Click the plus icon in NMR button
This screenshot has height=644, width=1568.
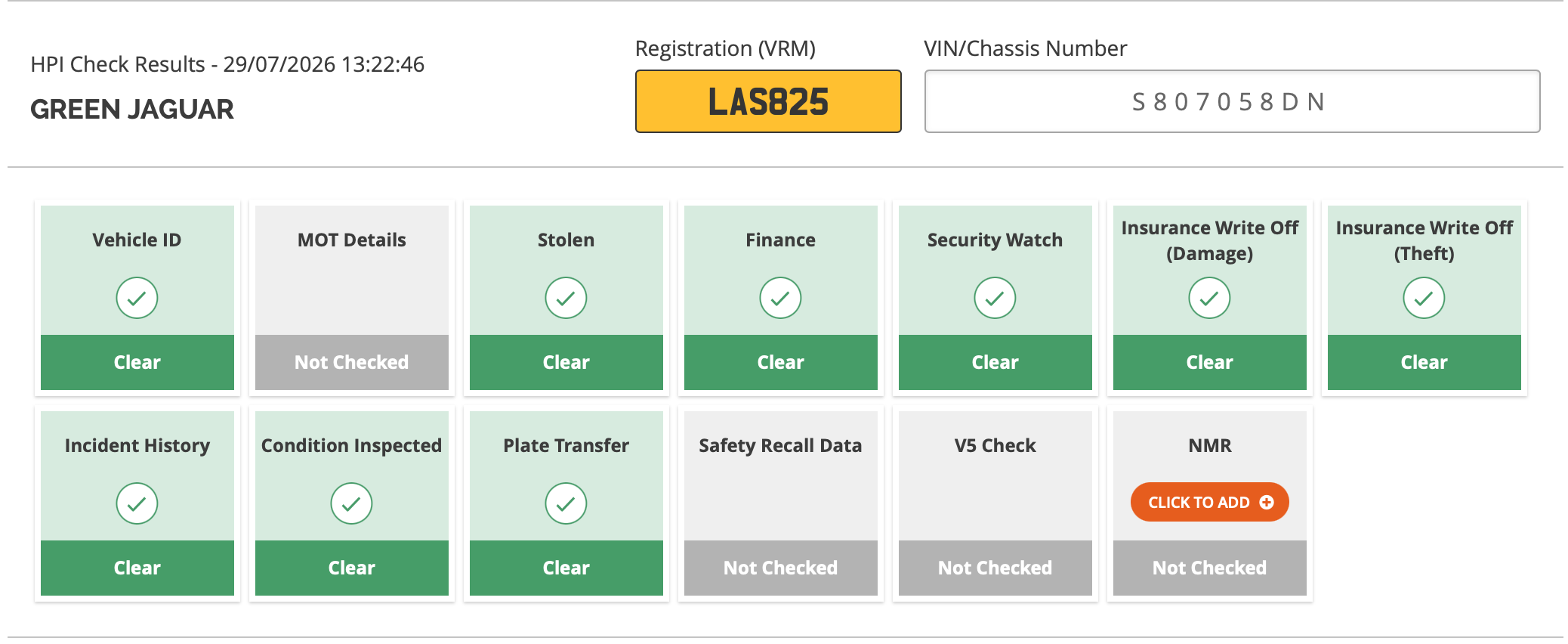(1267, 502)
